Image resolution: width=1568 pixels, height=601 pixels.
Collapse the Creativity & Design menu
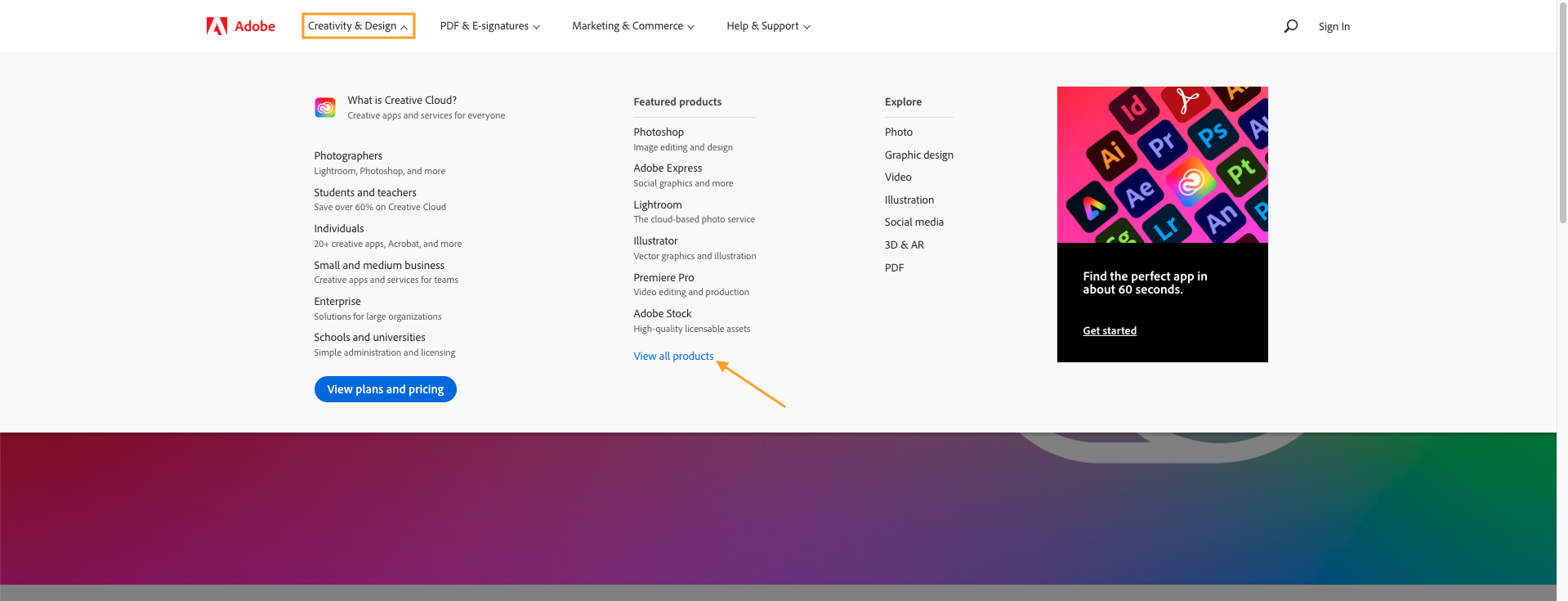[358, 26]
